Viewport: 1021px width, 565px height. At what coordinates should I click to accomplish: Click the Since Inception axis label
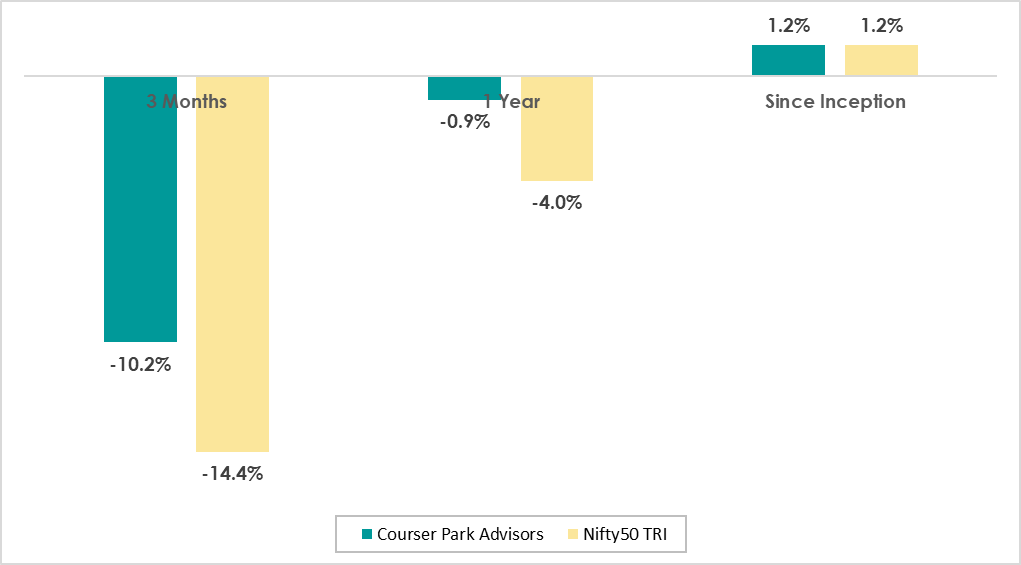point(835,102)
